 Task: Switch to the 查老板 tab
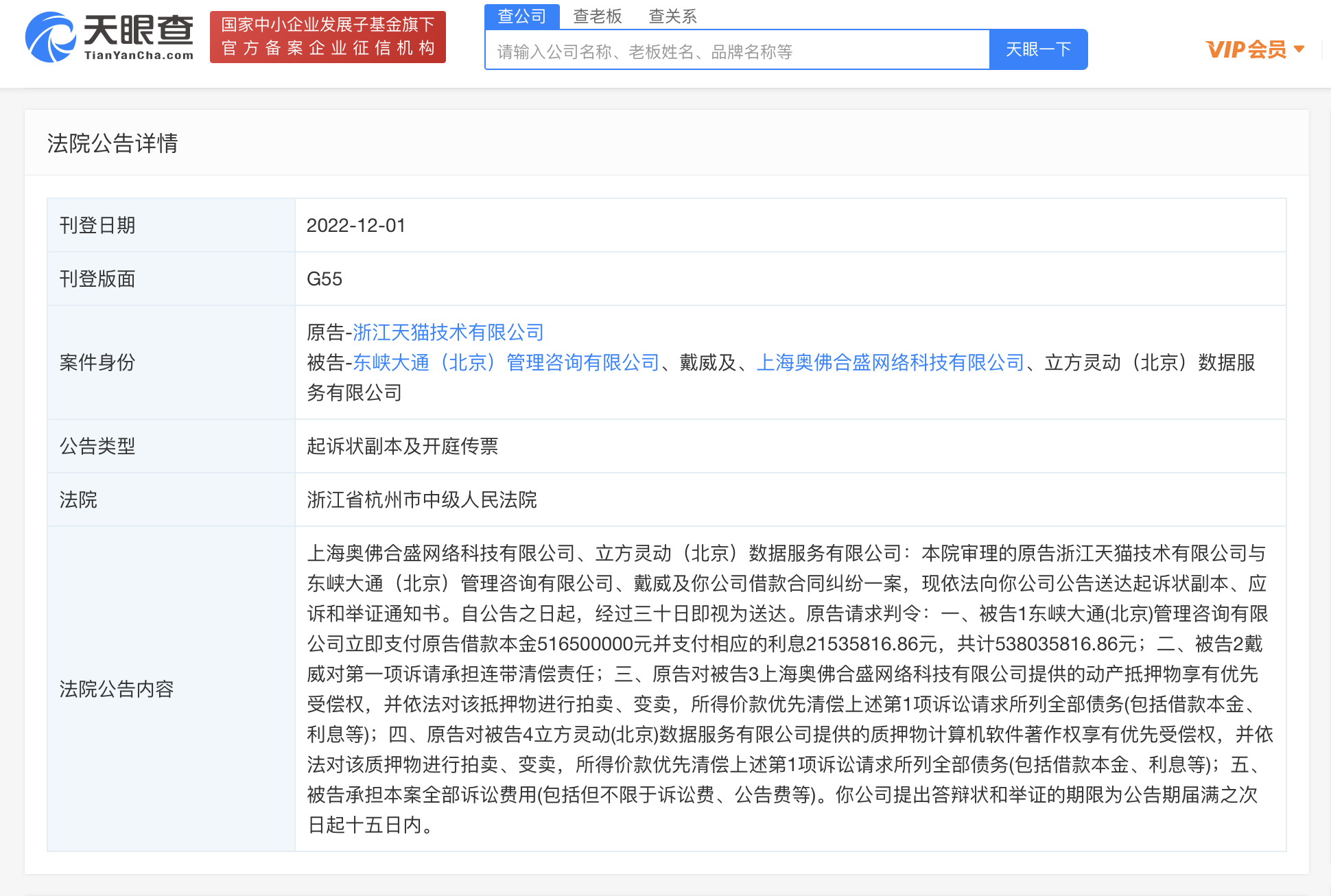click(598, 16)
